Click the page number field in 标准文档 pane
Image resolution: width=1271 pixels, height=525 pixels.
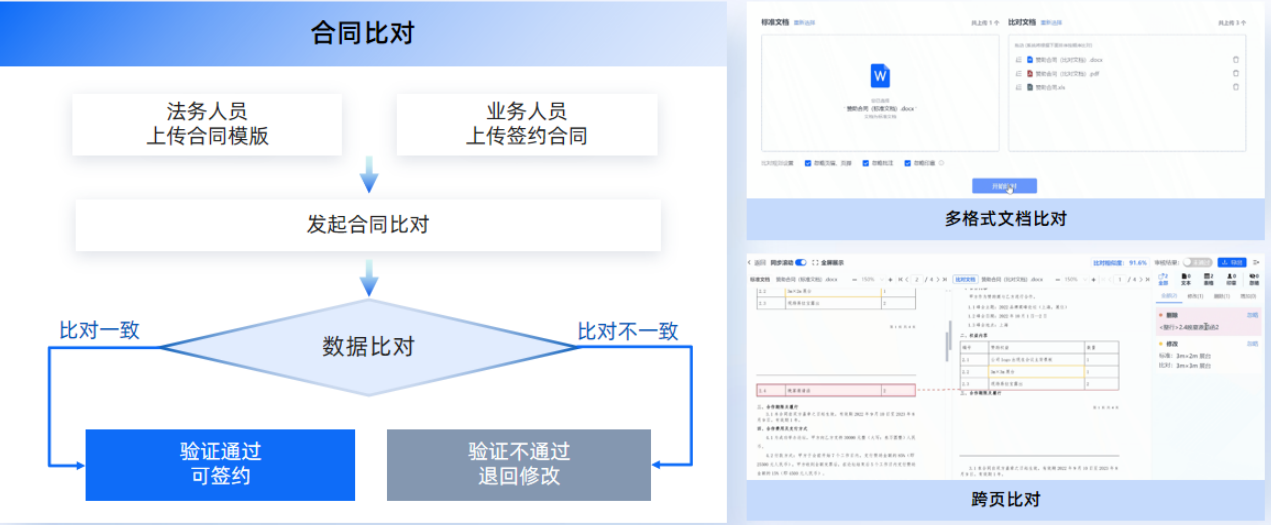[x=917, y=279]
